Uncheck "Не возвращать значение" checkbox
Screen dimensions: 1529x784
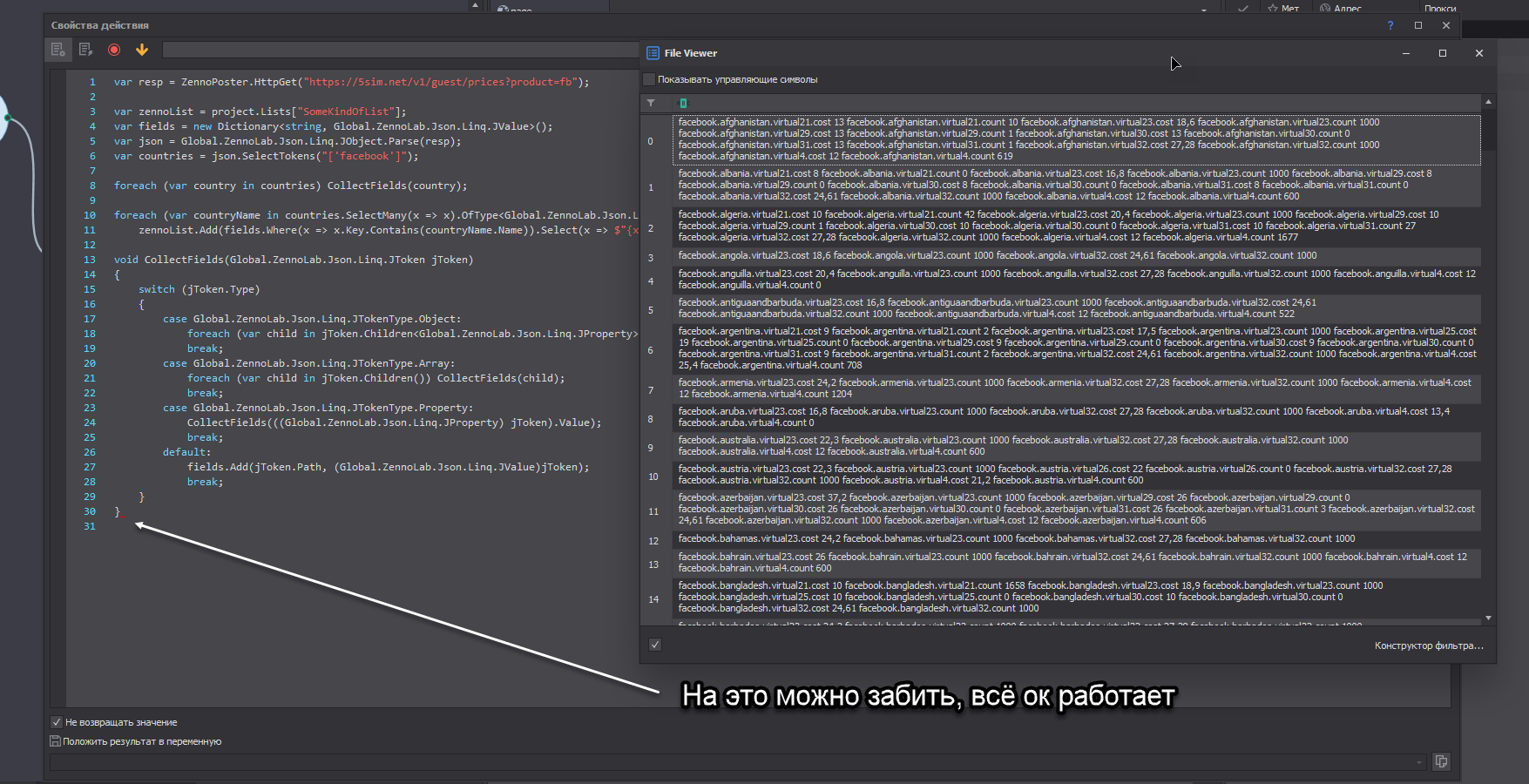click(x=57, y=722)
